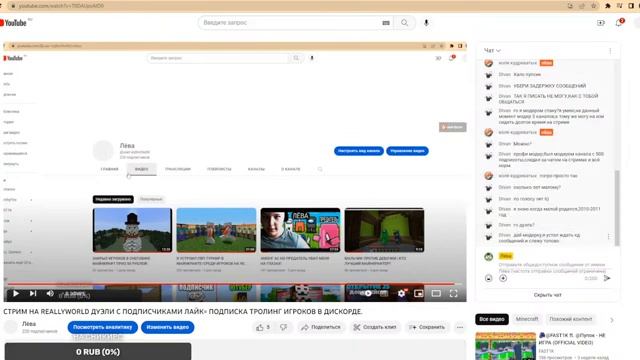Enter fullscreen mode
The height and width of the screenshot is (360, 640).
pos(453,293)
